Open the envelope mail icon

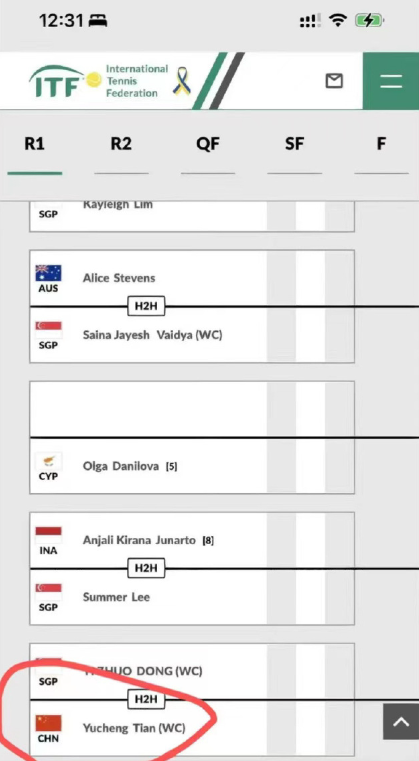pyautogui.click(x=334, y=81)
